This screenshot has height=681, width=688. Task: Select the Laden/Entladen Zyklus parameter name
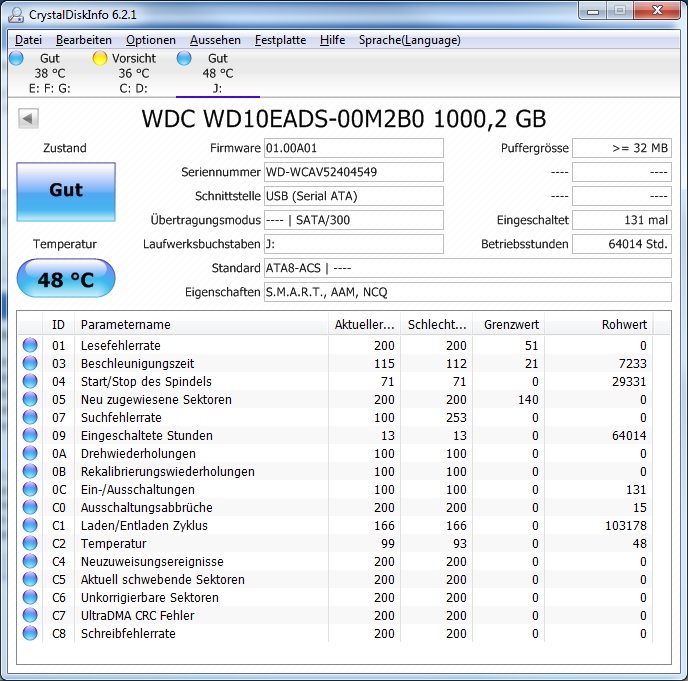point(144,526)
